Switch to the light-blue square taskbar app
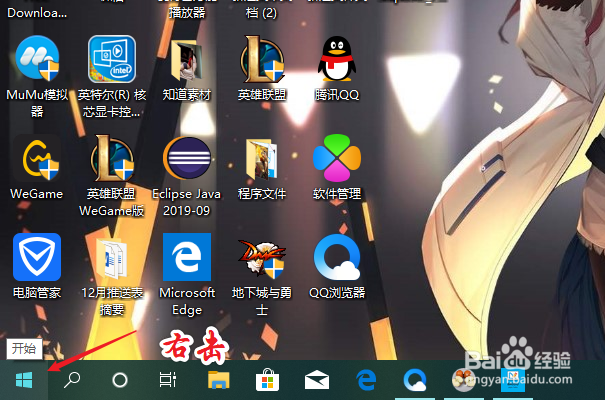Viewport: 605px width, 400px height. pyautogui.click(x=513, y=380)
